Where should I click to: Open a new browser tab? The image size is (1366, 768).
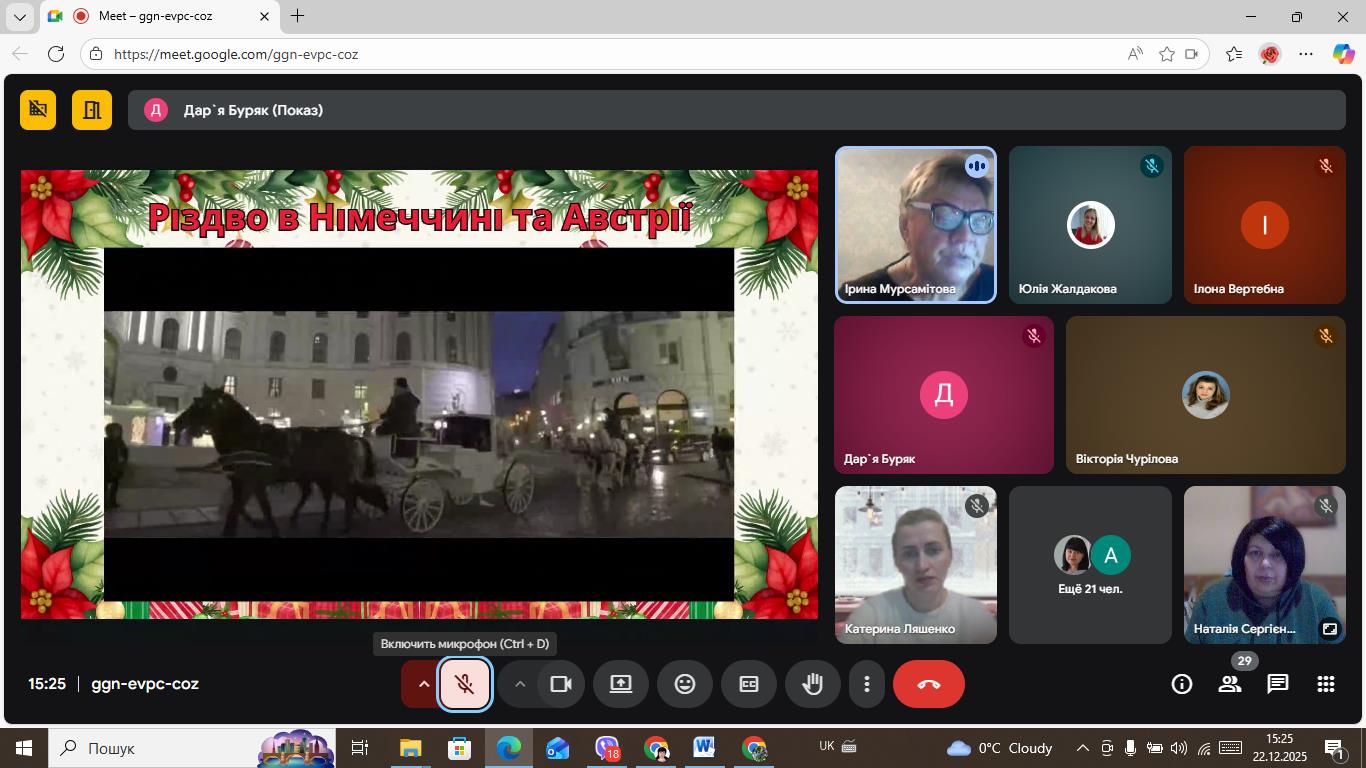coord(297,16)
